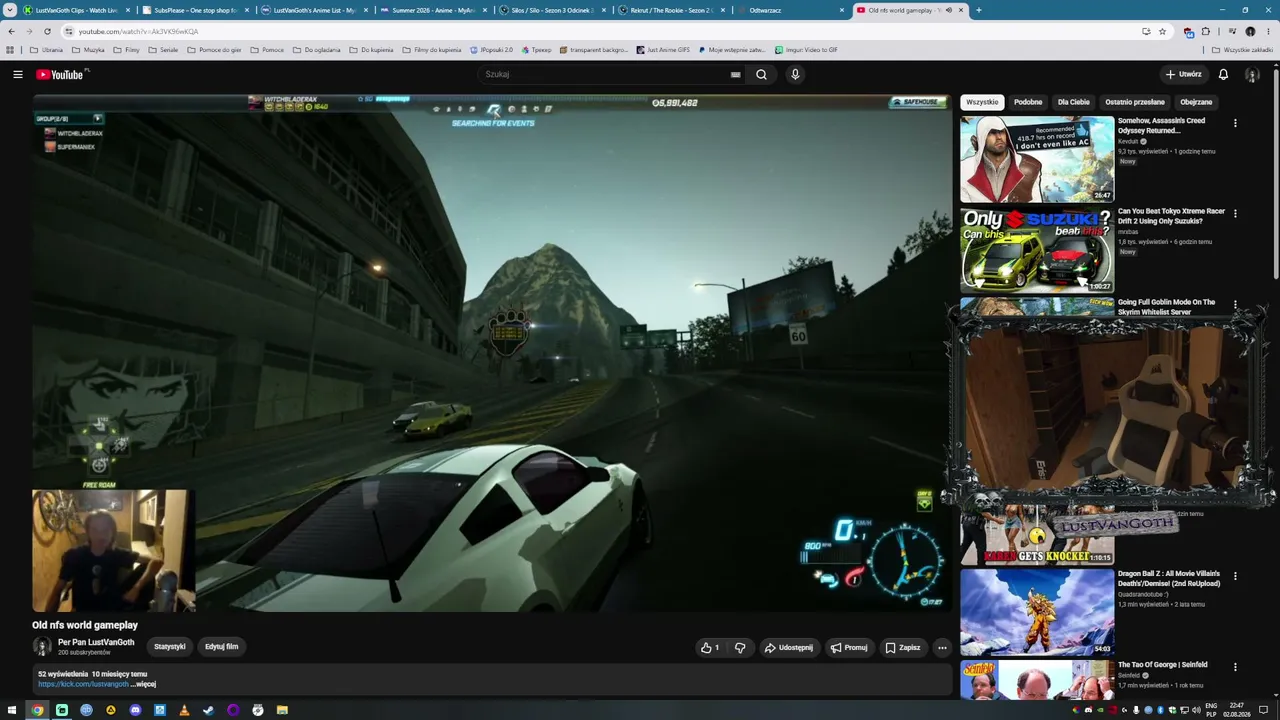Switch to the "Reknut / The Rookie" browser tab
Screen dimensions: 1280x720
[672, 10]
